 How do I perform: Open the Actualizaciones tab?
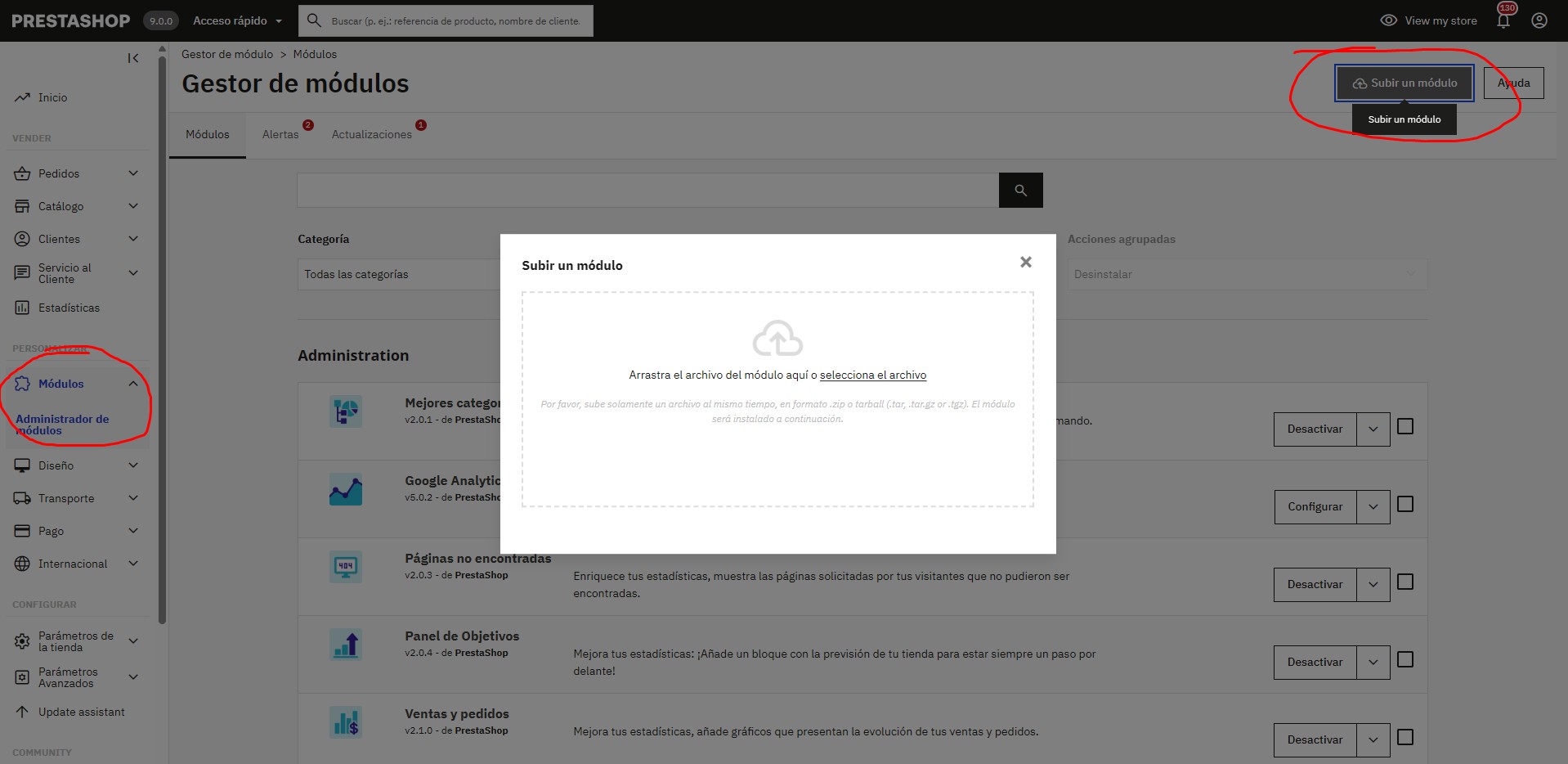point(371,134)
